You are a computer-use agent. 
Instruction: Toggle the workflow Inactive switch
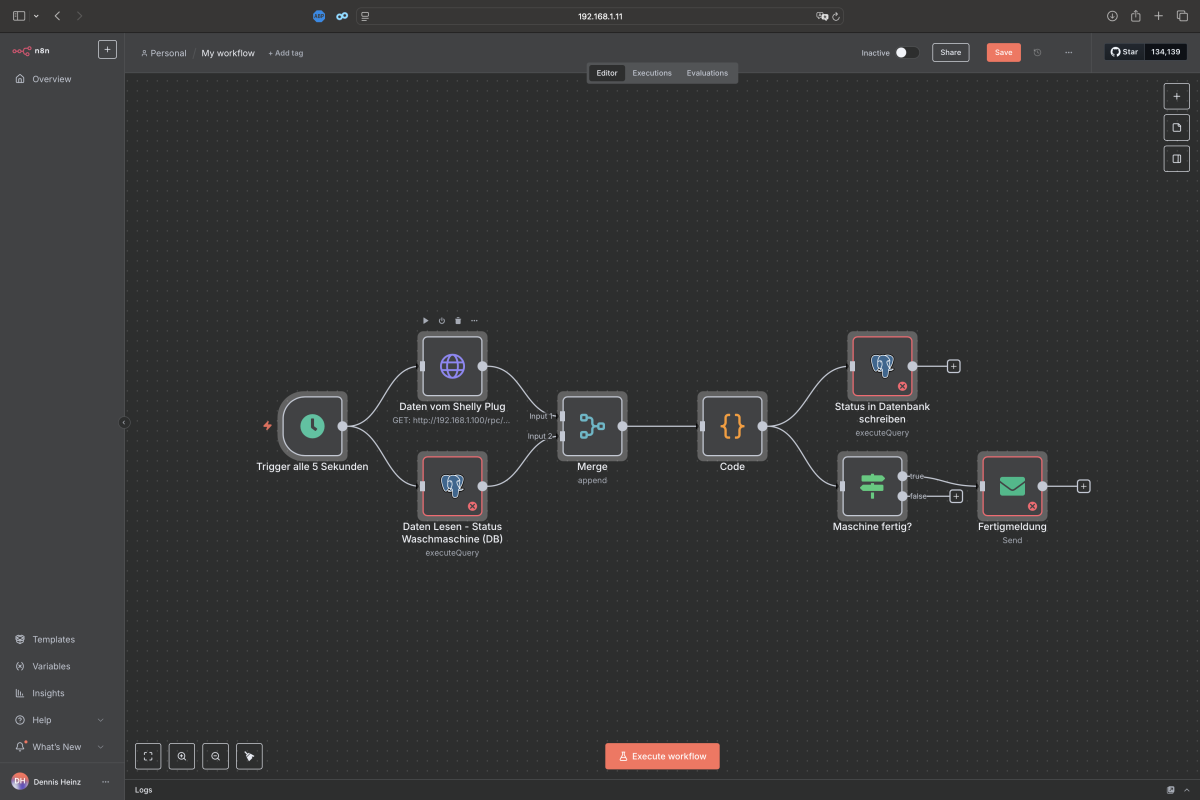pyautogui.click(x=906, y=53)
